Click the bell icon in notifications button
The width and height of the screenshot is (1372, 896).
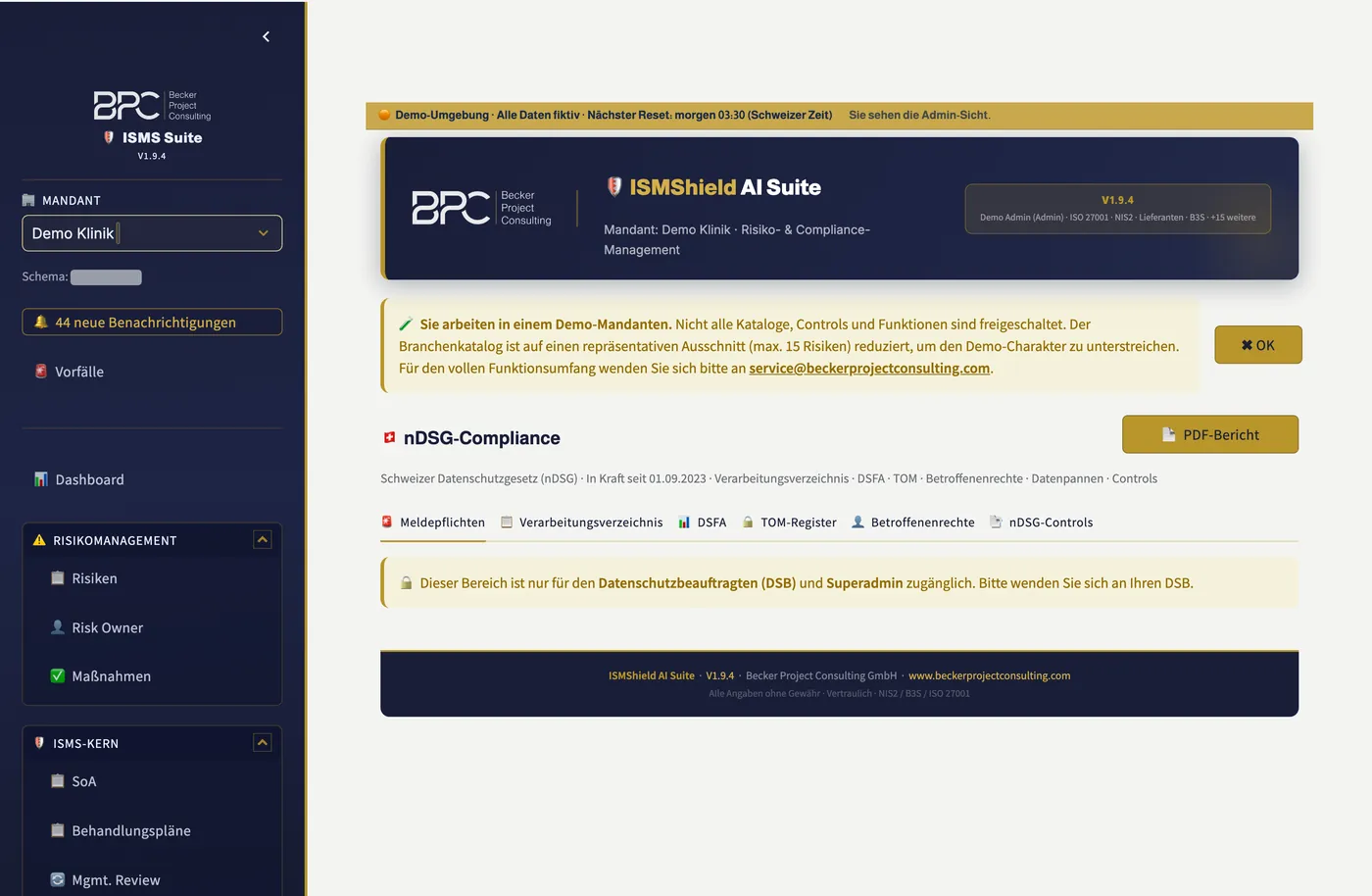[x=41, y=322]
